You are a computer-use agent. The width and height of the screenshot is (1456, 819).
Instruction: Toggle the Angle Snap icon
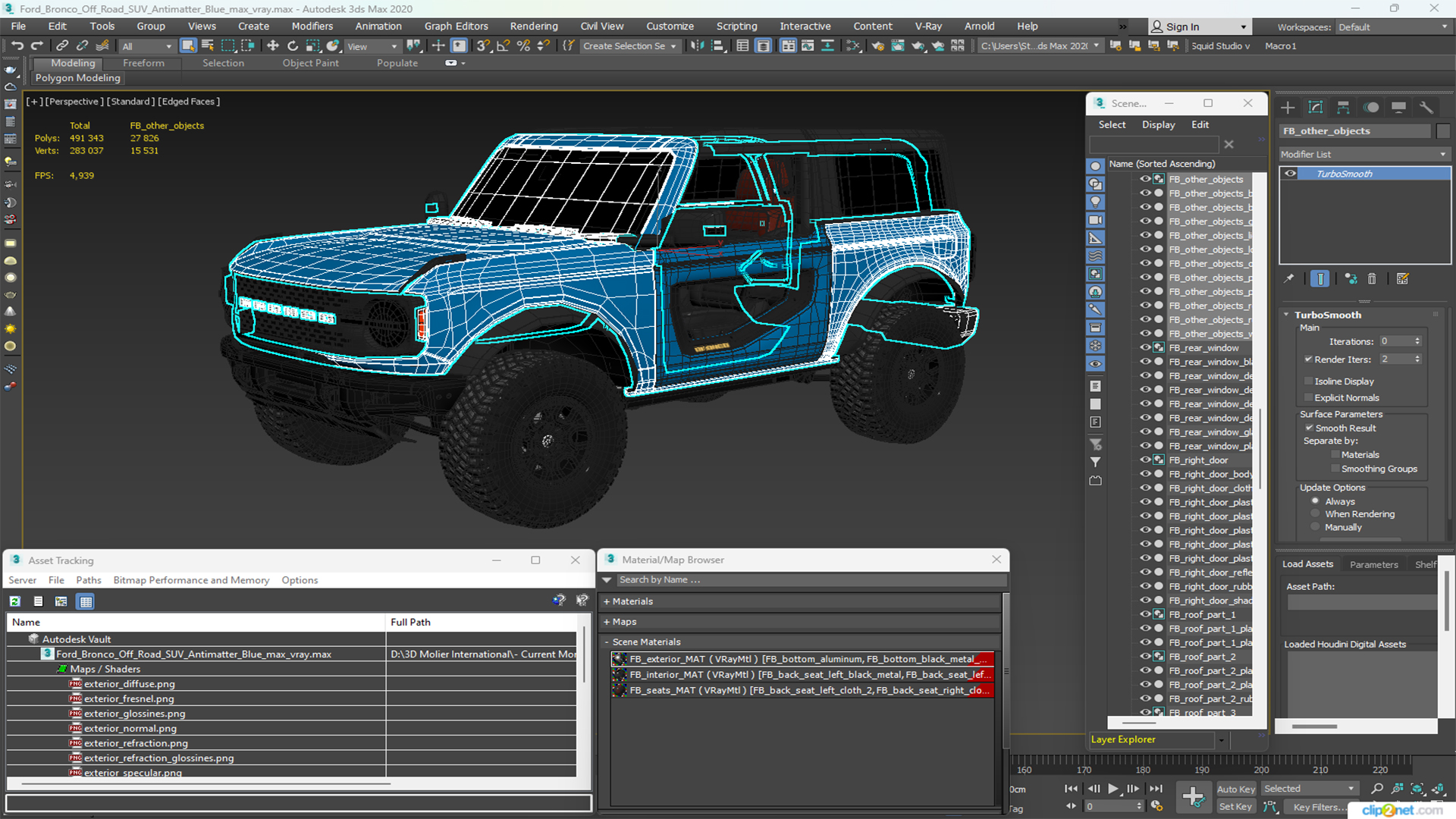point(503,46)
